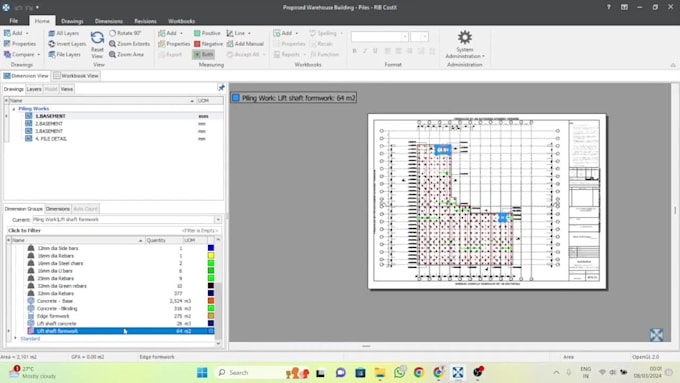Toggle Both measuring mode
This screenshot has width=680, height=383.
[203, 55]
